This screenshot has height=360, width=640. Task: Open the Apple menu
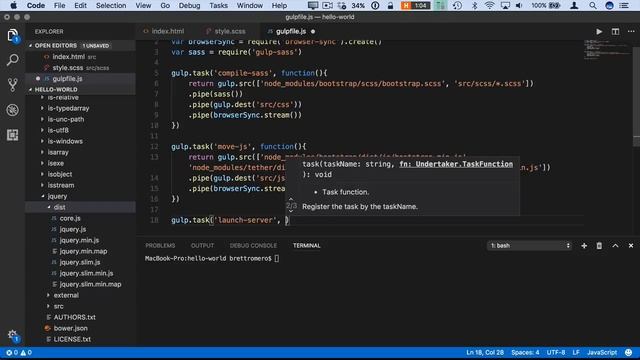point(13,5)
